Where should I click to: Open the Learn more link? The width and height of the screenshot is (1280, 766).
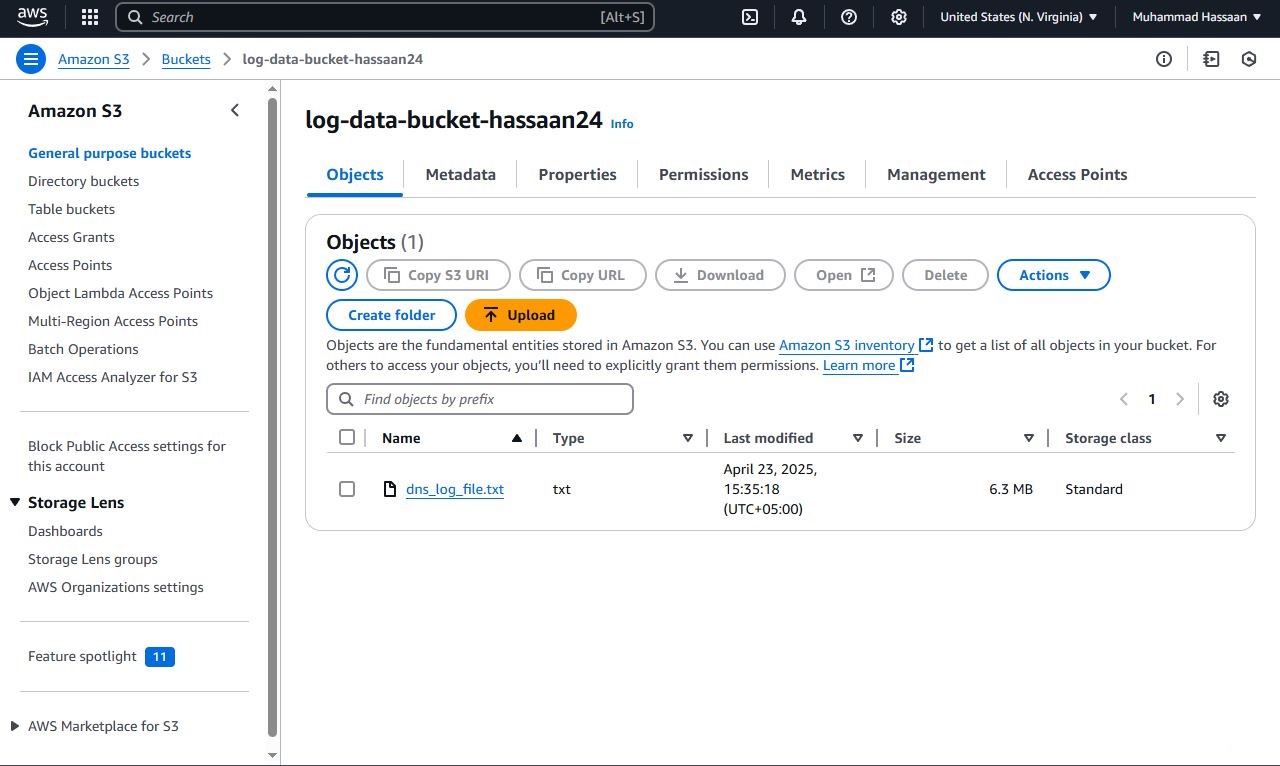pos(868,365)
